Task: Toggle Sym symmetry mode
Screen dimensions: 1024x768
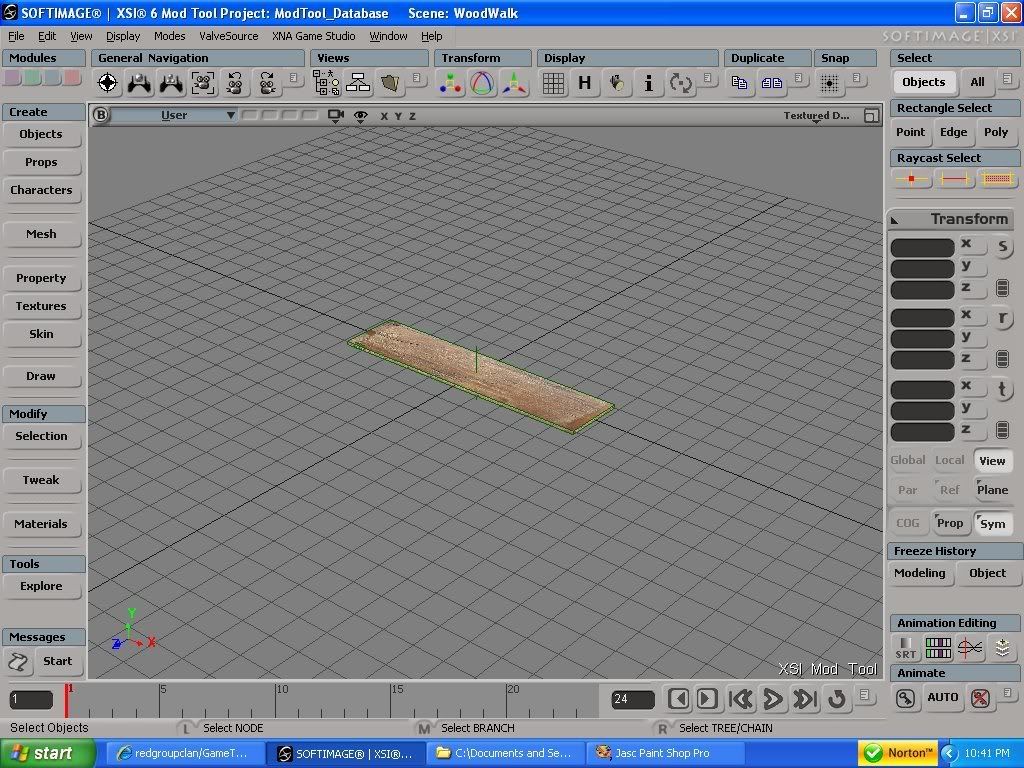Action: pyautogui.click(x=992, y=524)
